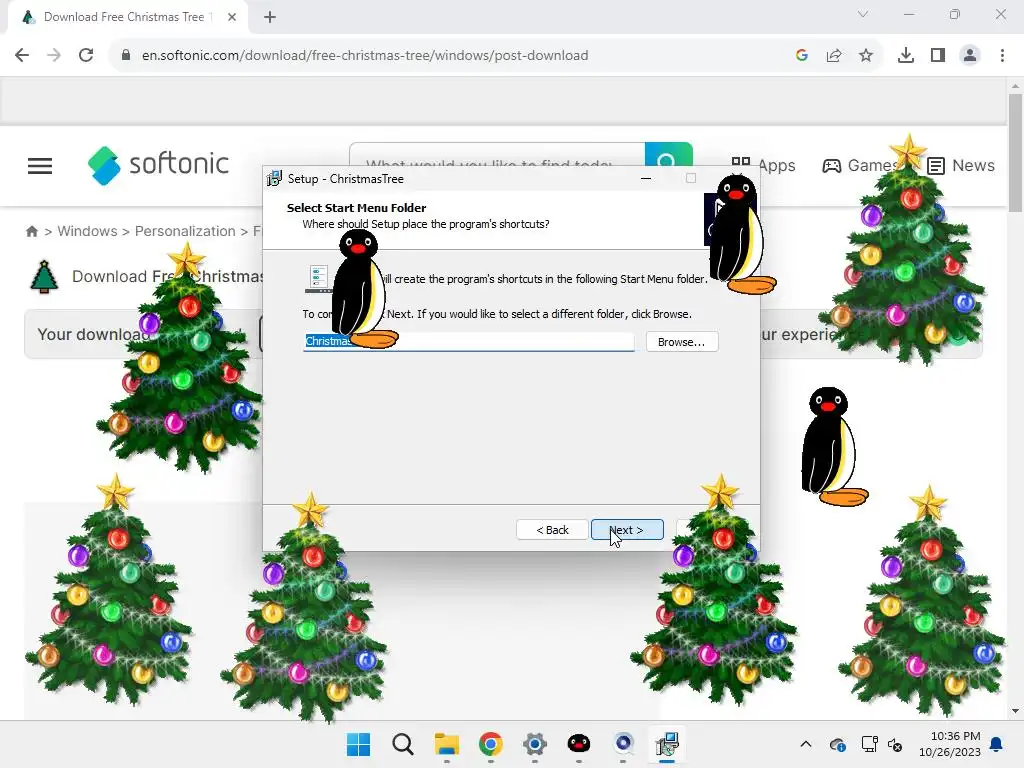The image size is (1024, 768).
Task: Minimize the Setup - ChristmasTree window
Action: [646, 178]
